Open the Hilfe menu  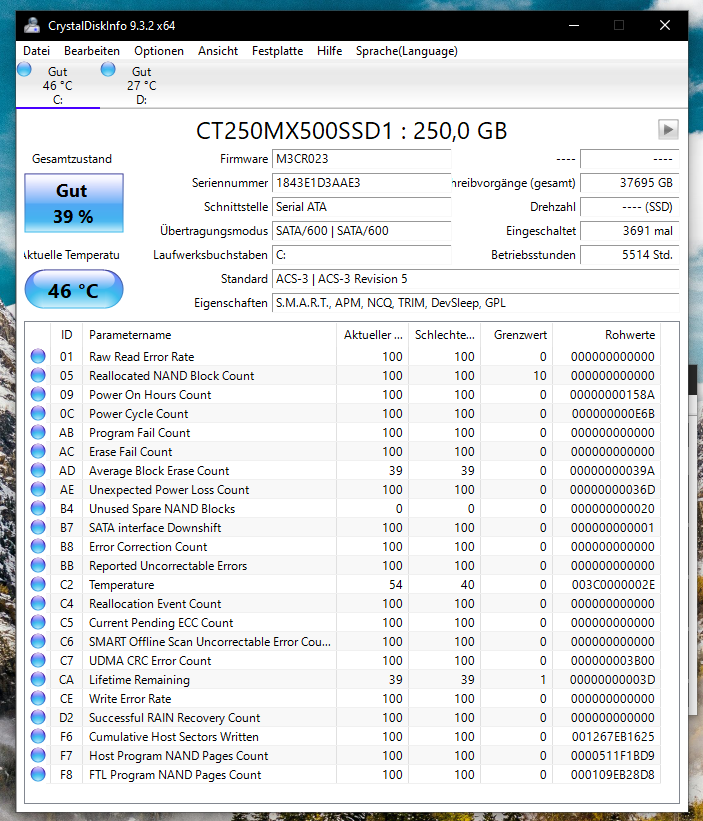pos(329,51)
